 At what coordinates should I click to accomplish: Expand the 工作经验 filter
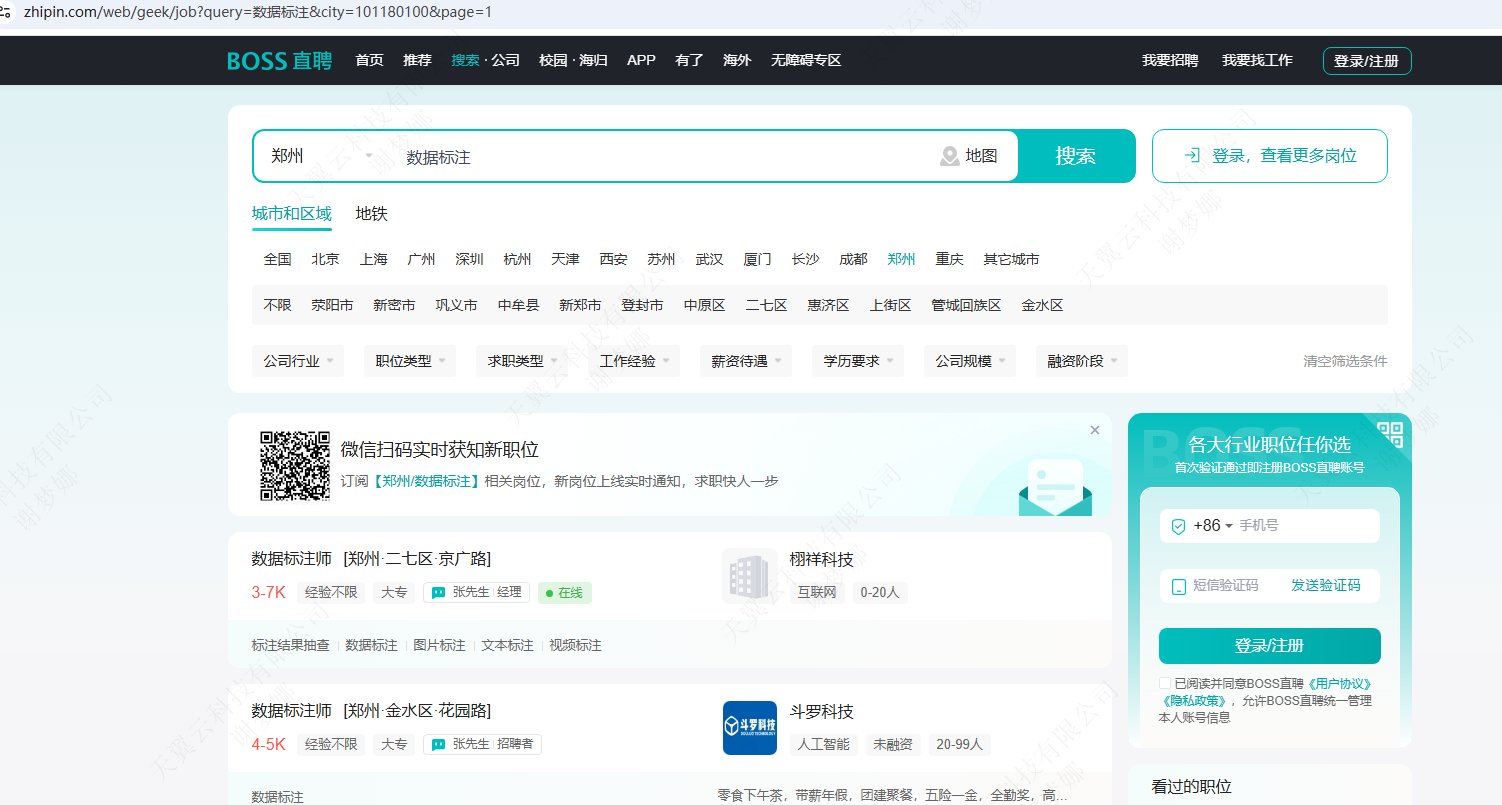coord(634,361)
